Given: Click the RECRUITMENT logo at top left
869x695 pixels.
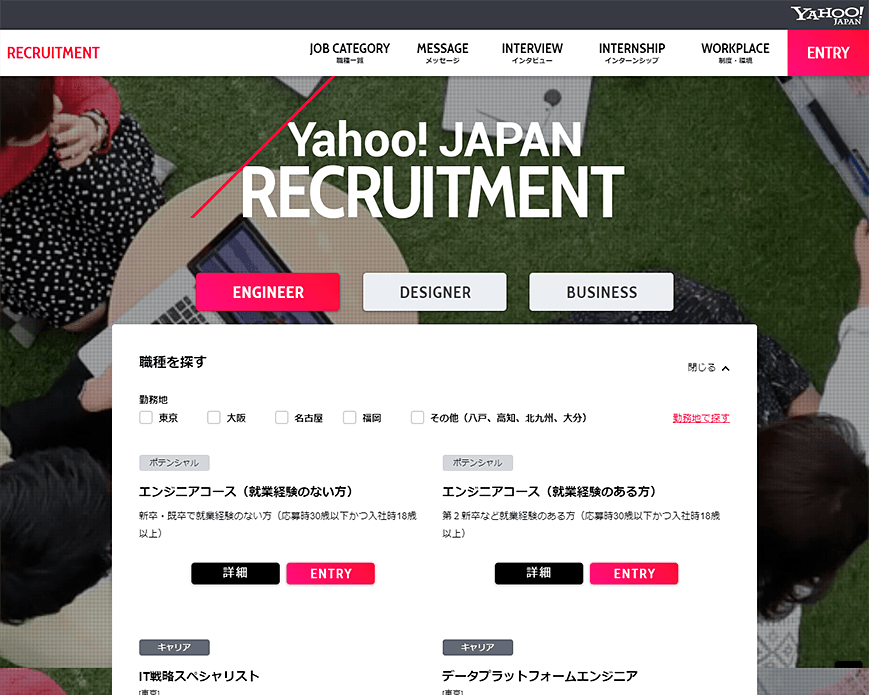Looking at the screenshot, I should [x=53, y=52].
